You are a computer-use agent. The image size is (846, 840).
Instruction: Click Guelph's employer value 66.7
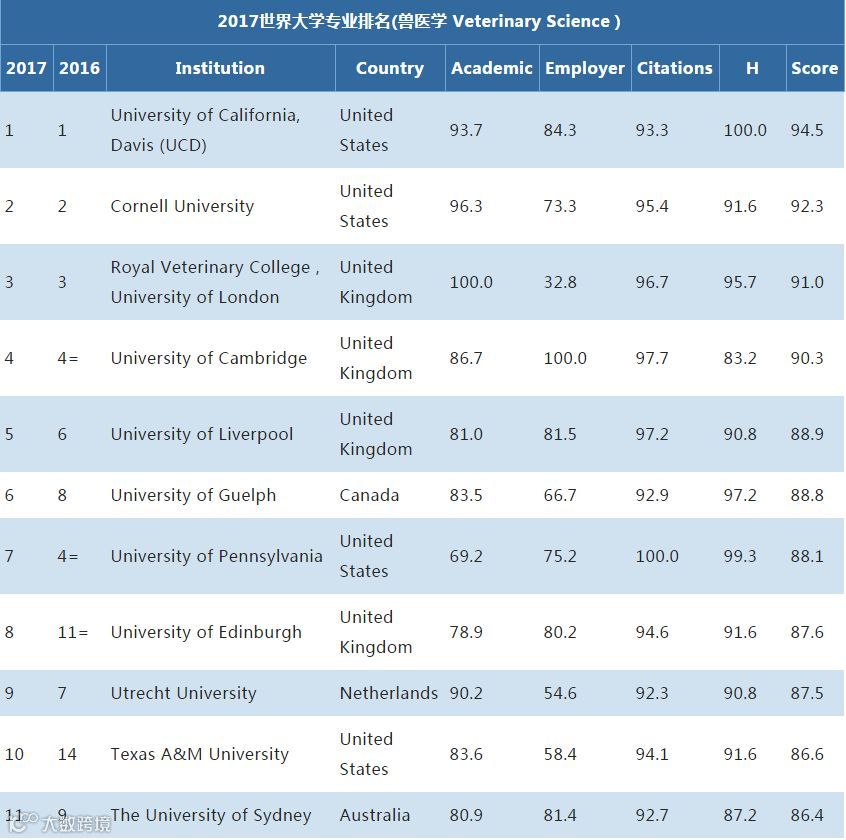point(560,495)
